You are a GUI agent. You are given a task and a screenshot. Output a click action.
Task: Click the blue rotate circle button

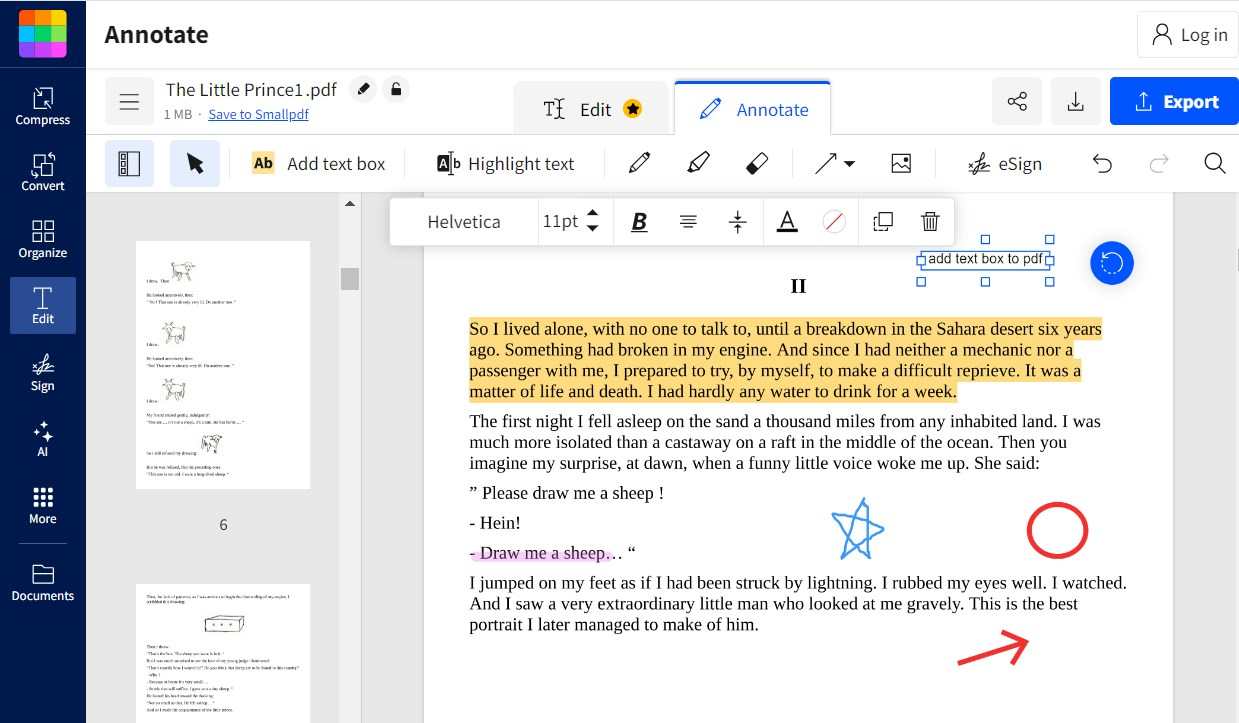[x=1112, y=263]
